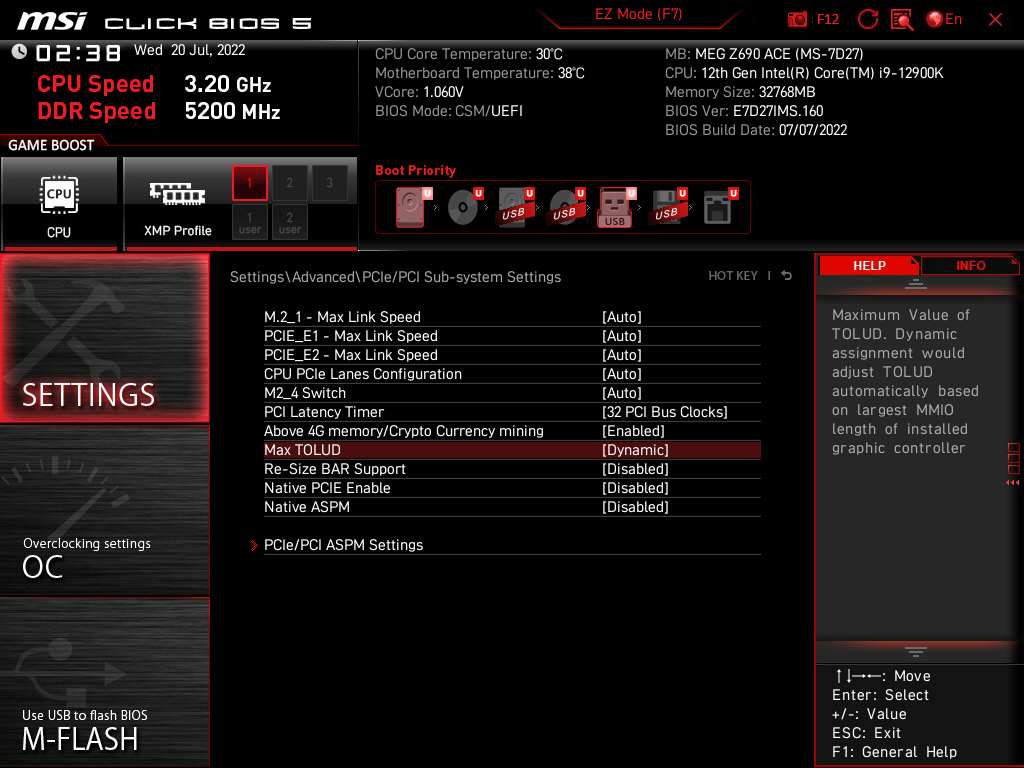Click the clock time 02:38
Viewport: 1024px width, 768px height.
[78, 53]
